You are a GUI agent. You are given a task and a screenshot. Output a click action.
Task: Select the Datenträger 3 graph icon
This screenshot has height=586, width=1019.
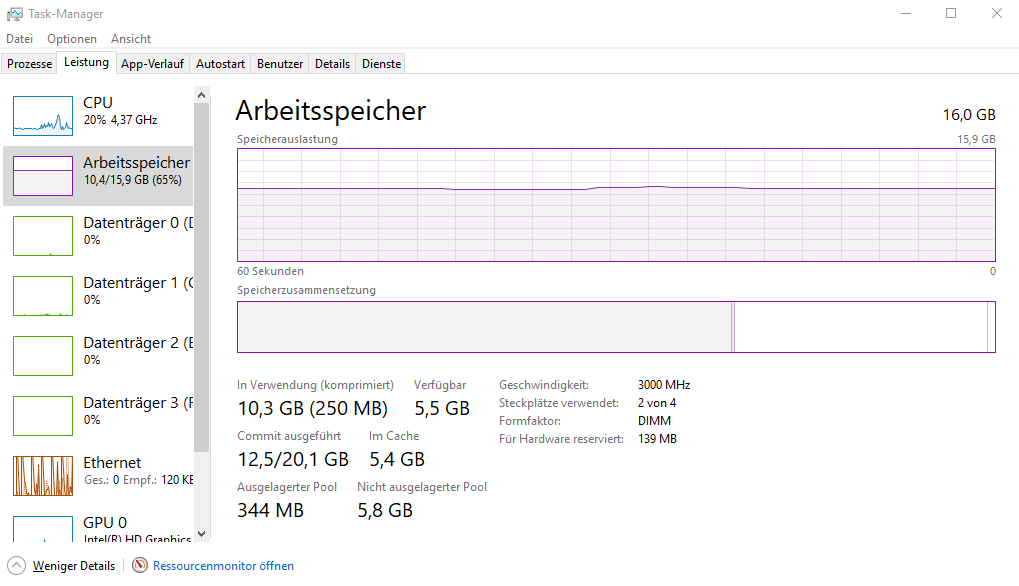click(x=43, y=415)
